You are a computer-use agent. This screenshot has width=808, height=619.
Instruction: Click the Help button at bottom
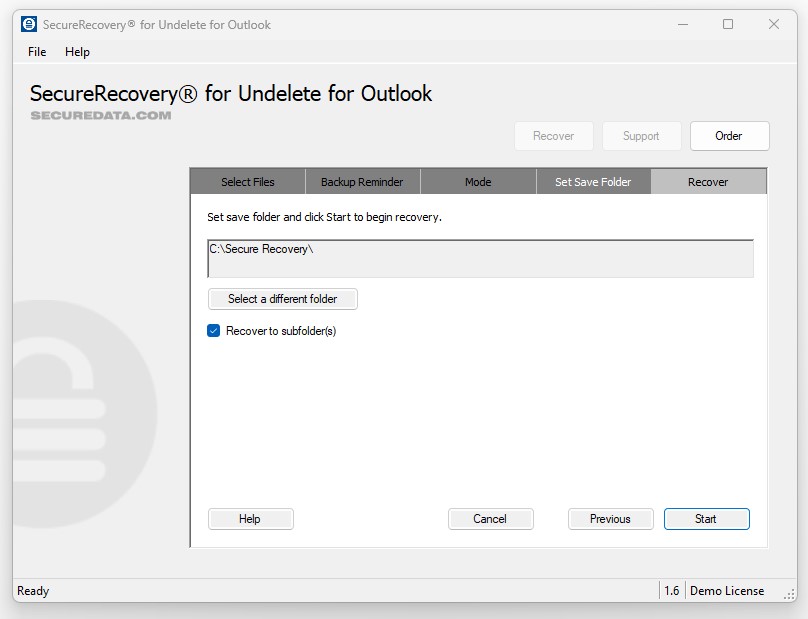coord(250,519)
